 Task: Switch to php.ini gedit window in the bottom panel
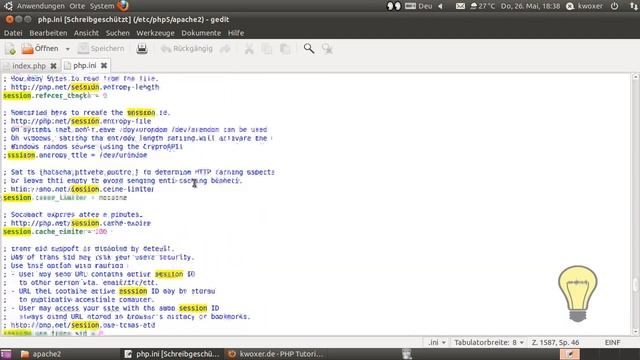point(171,354)
